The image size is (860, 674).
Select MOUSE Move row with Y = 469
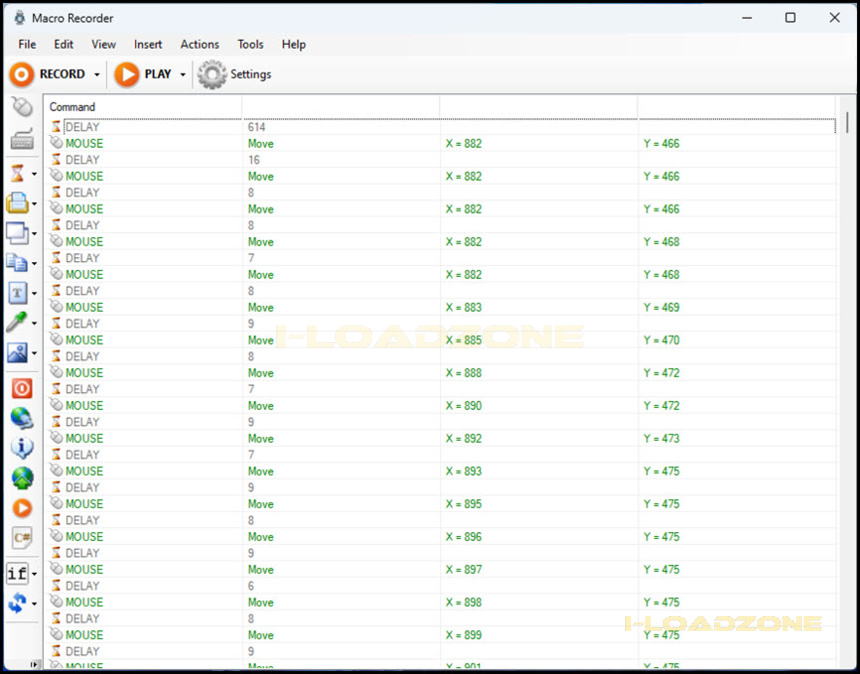[440, 308]
